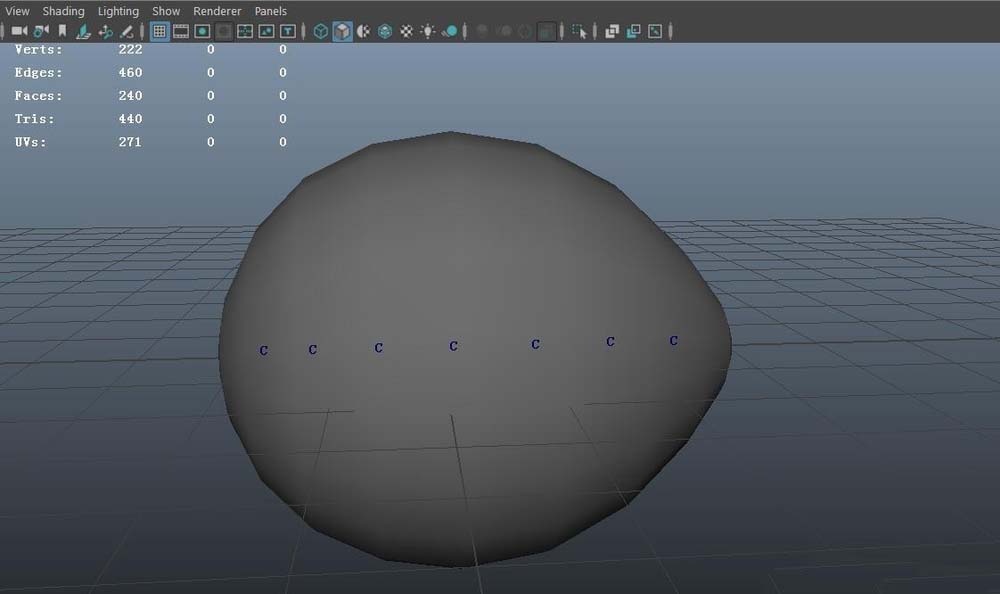Click the Tris: label in HUD
This screenshot has height=594, width=1000.
point(34,119)
